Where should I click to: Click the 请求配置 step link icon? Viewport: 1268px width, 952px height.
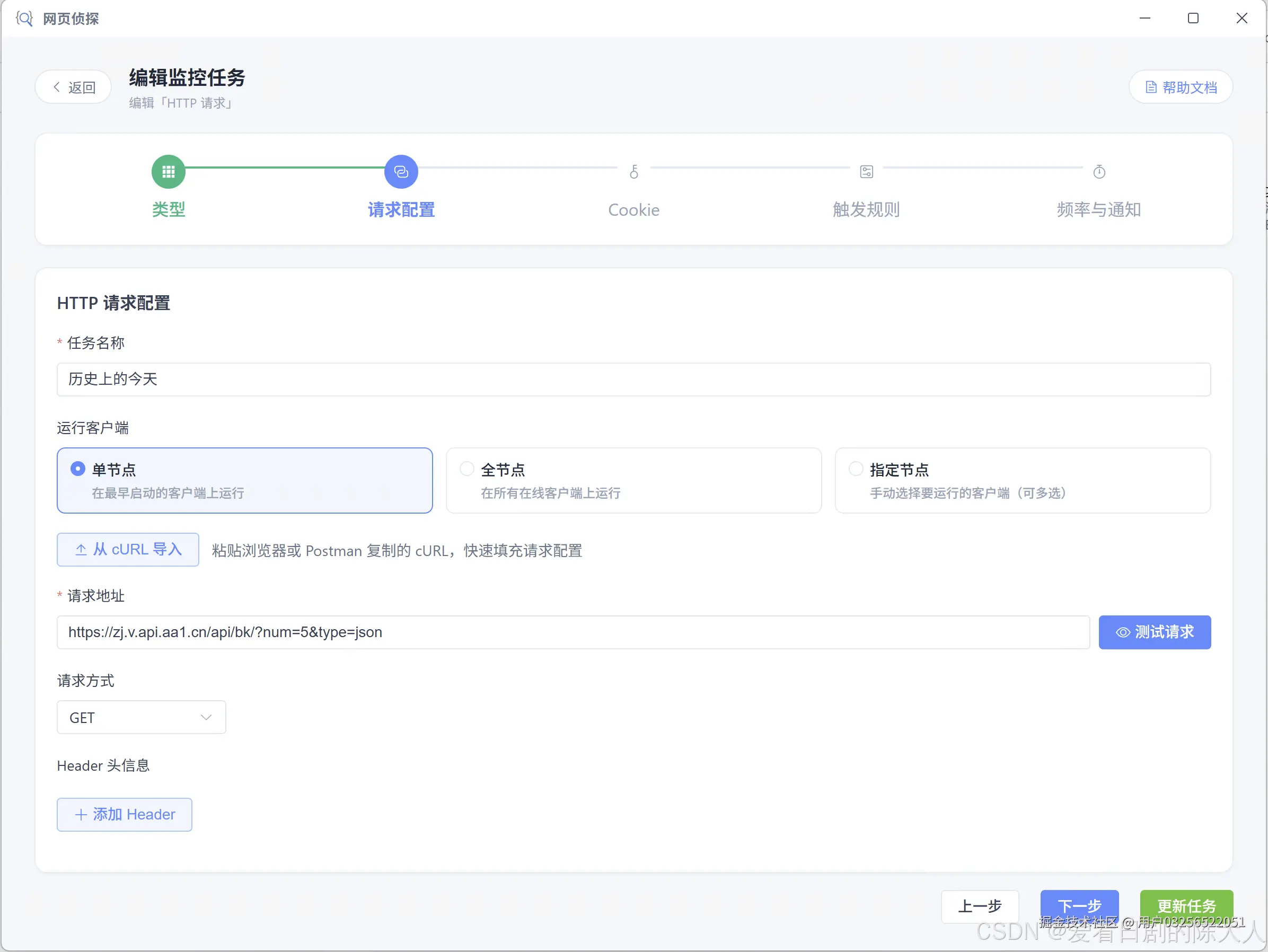401,171
